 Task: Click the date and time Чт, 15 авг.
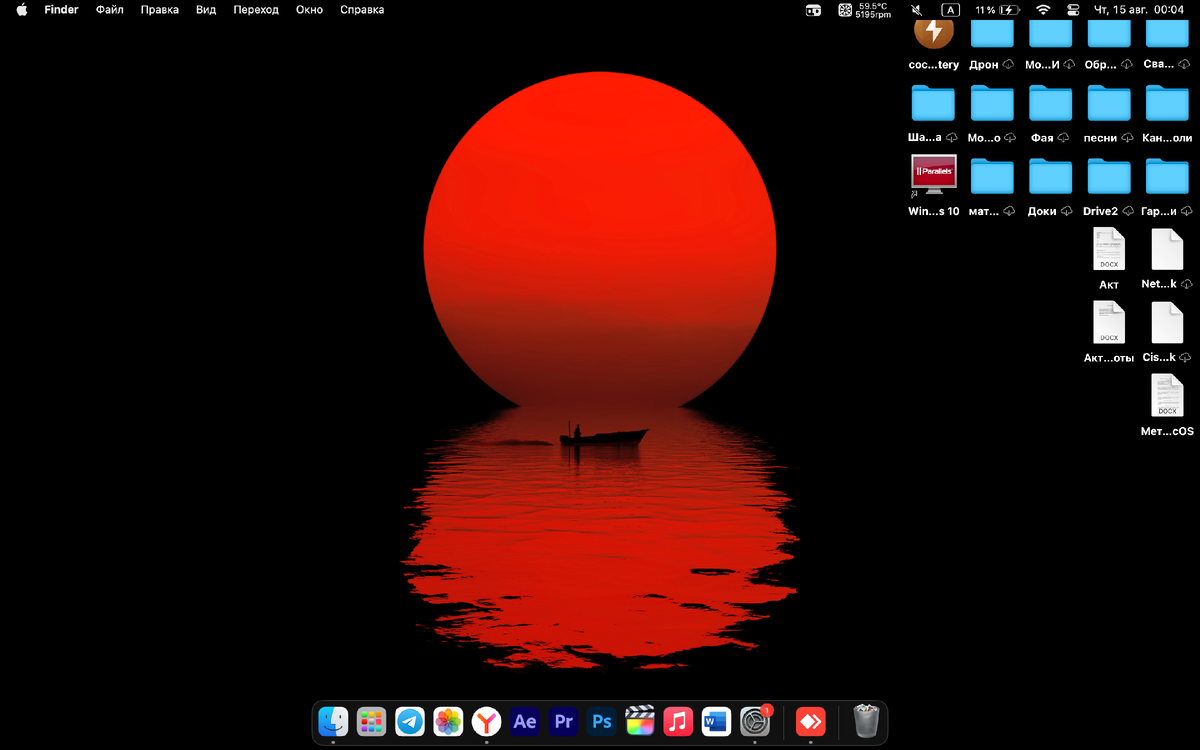tap(1140, 10)
